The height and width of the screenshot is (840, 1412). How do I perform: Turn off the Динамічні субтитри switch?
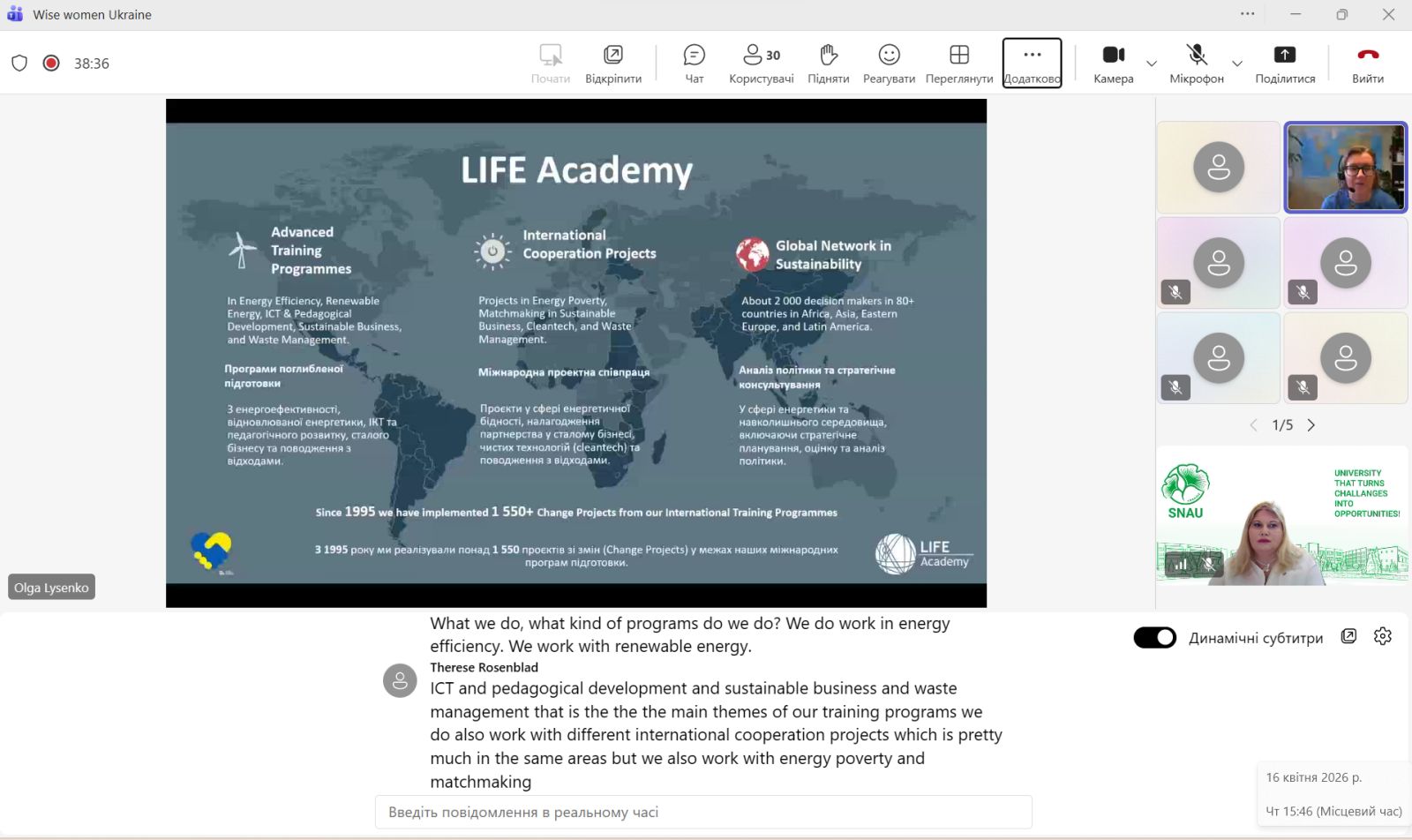1154,637
